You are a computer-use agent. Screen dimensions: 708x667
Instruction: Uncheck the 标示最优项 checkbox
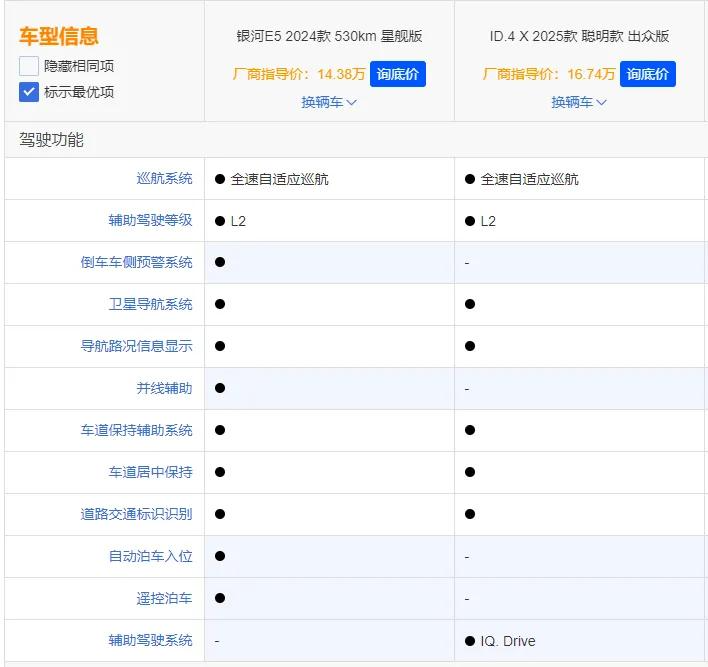pos(29,92)
